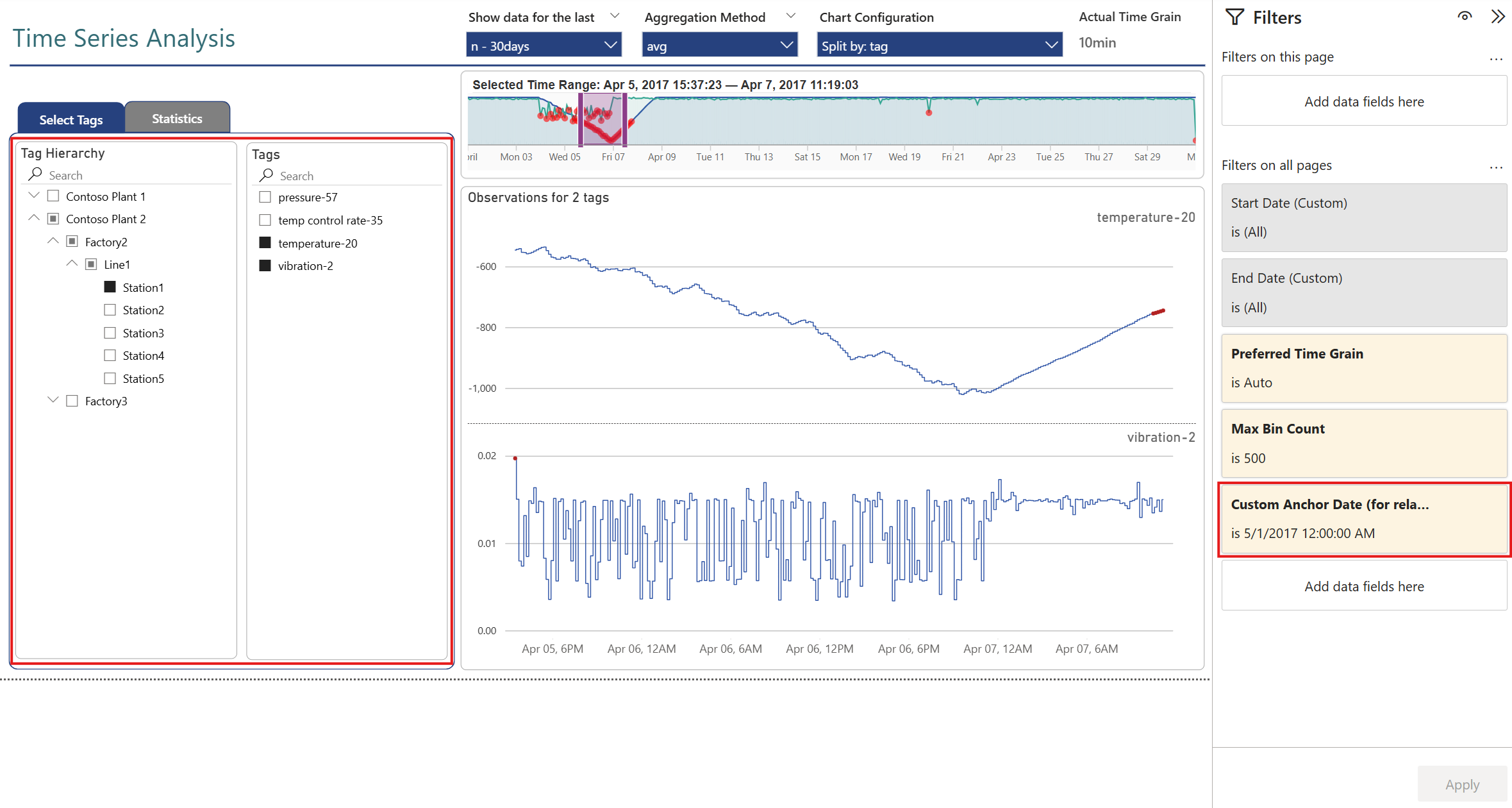Toggle the filter pane eye icon

click(1464, 17)
